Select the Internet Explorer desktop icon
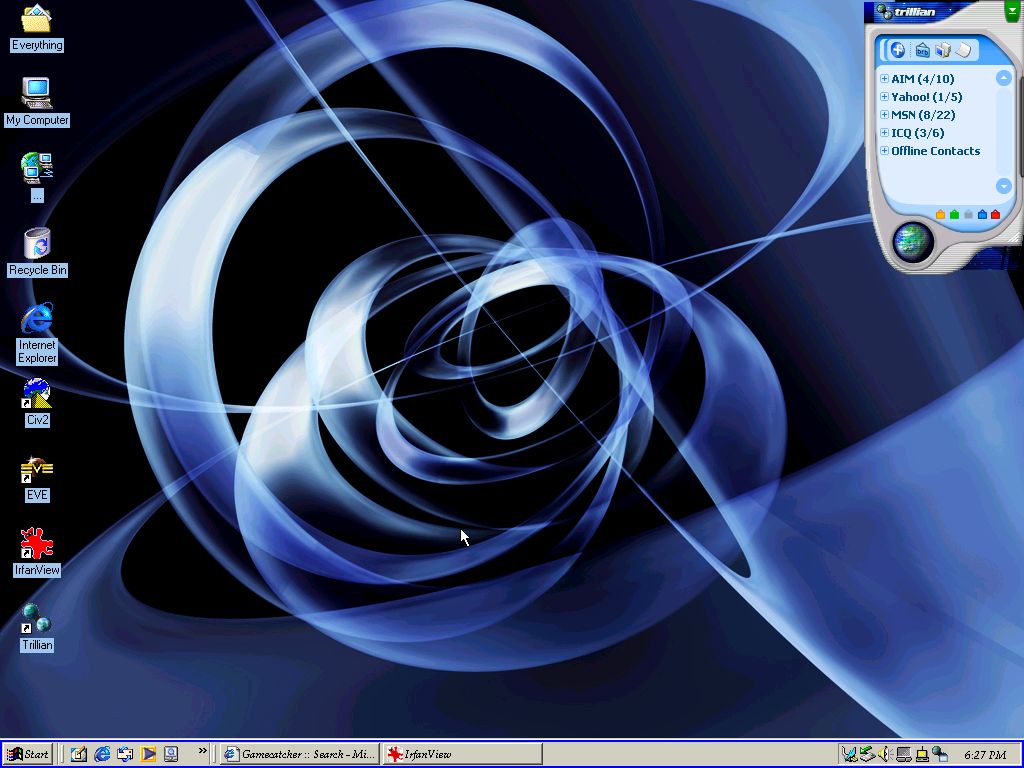This screenshot has height=768, width=1024. coord(37,333)
